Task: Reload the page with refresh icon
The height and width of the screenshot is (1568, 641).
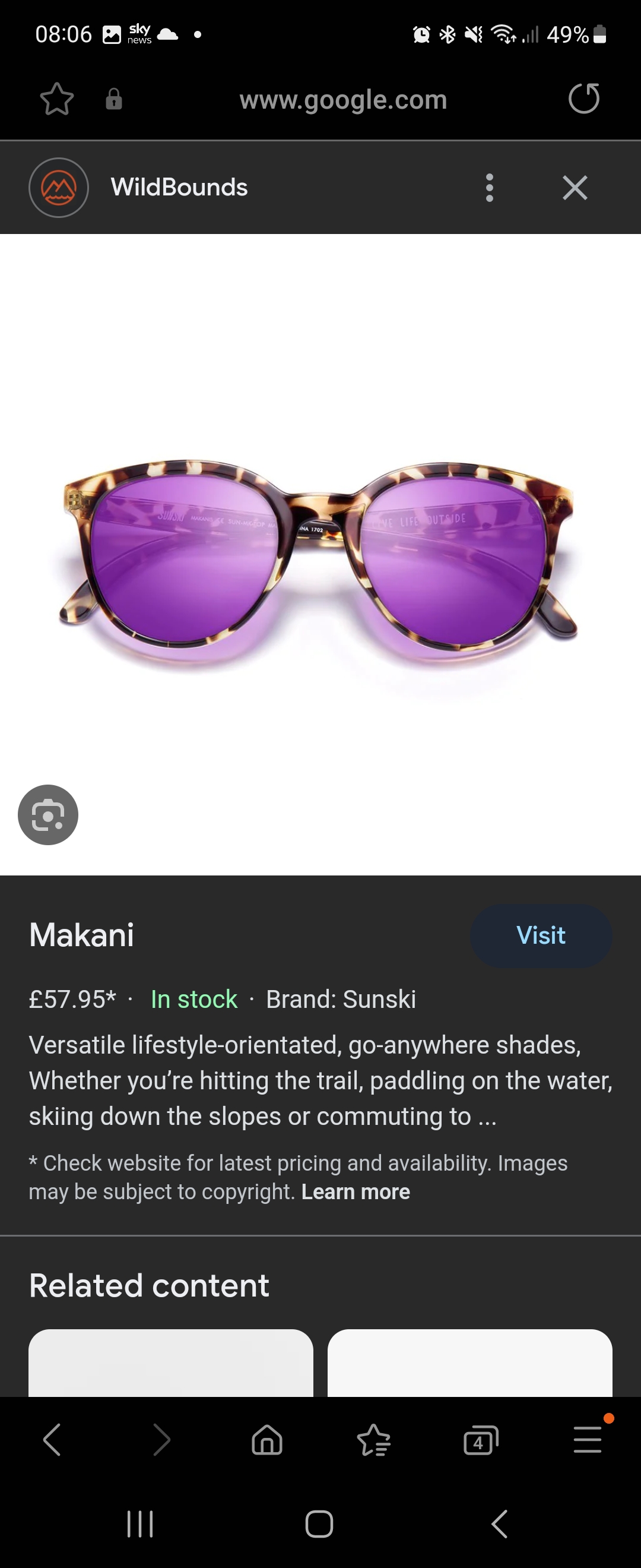Action: (x=584, y=99)
